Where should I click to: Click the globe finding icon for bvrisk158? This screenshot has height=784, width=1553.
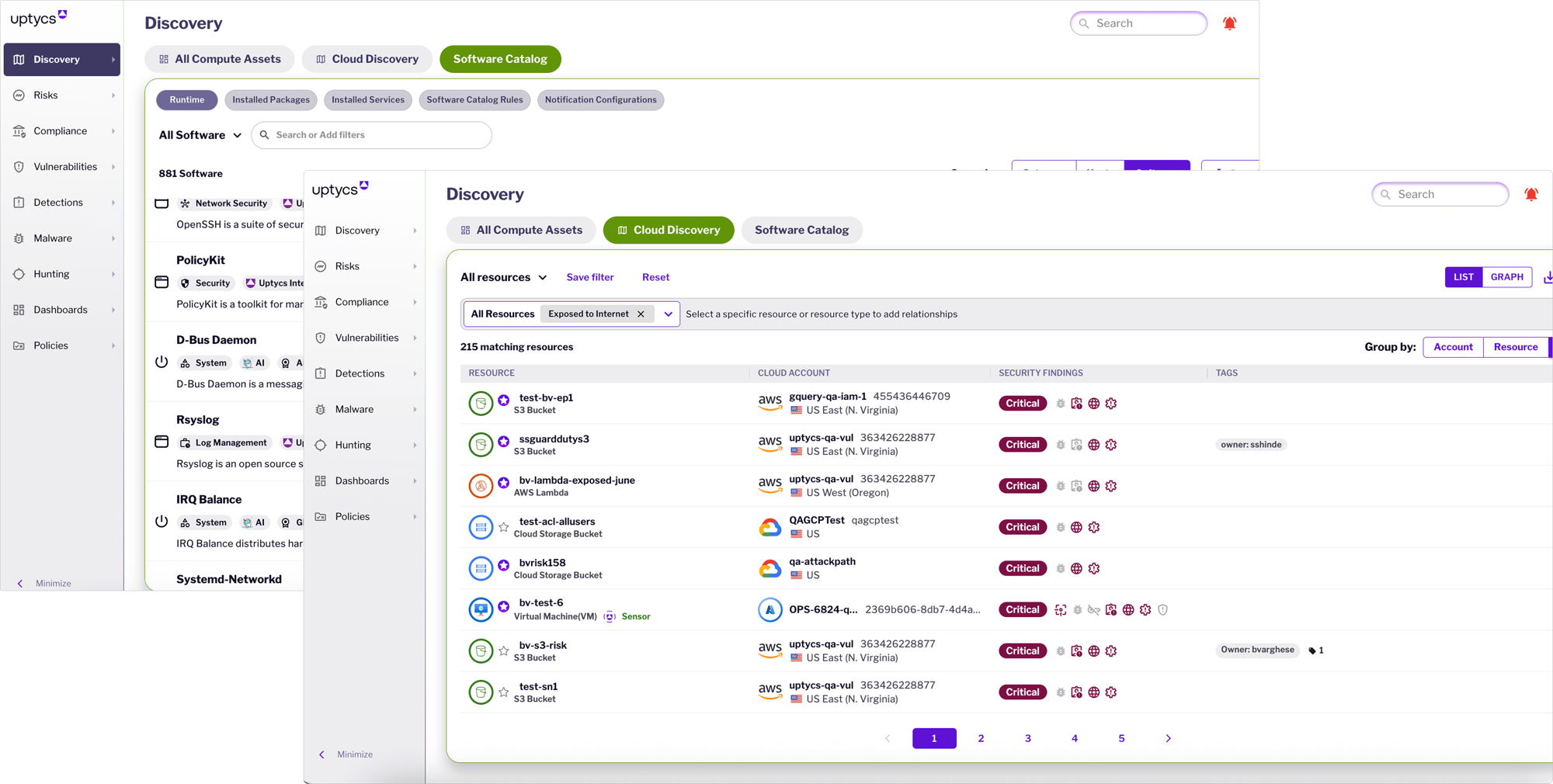point(1076,569)
